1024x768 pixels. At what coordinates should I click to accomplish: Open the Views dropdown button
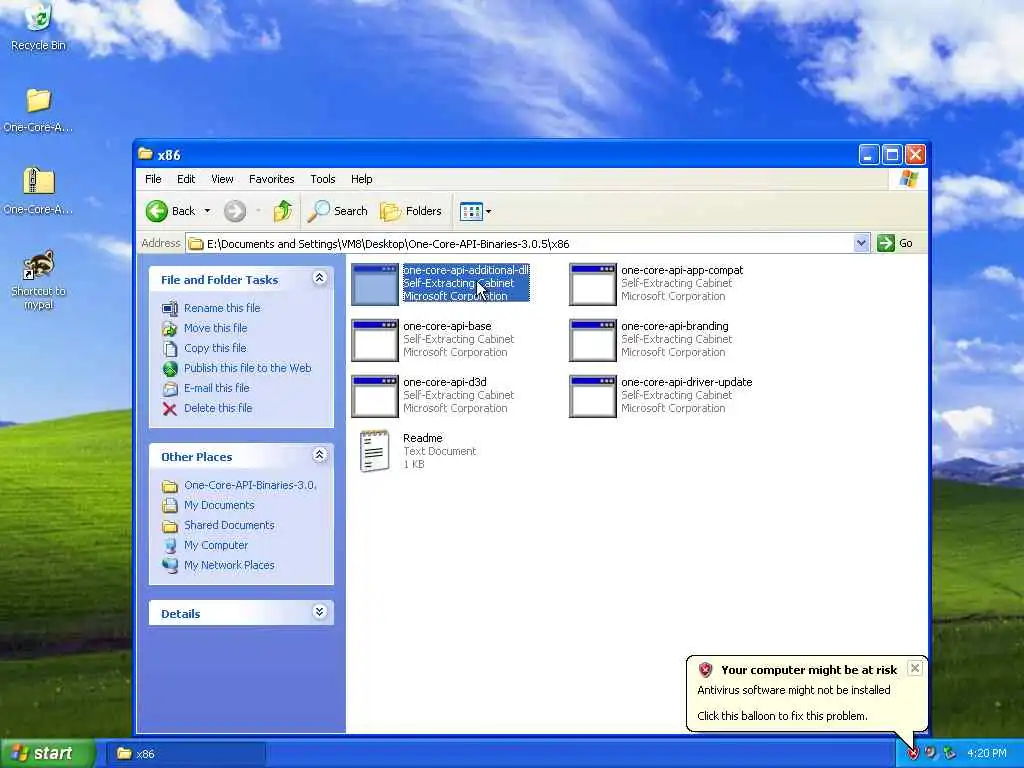pos(475,211)
